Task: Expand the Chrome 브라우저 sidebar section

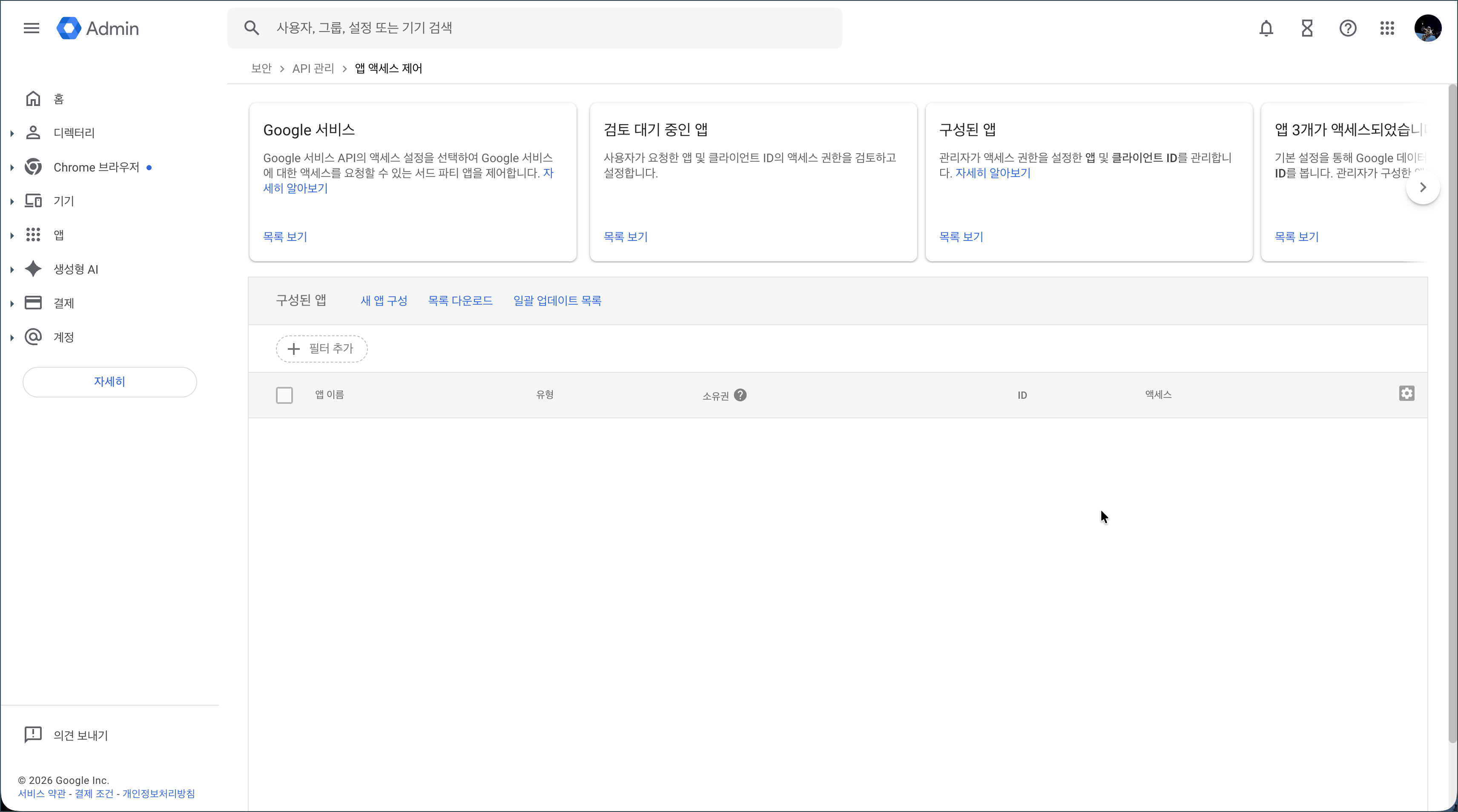Action: [12, 168]
